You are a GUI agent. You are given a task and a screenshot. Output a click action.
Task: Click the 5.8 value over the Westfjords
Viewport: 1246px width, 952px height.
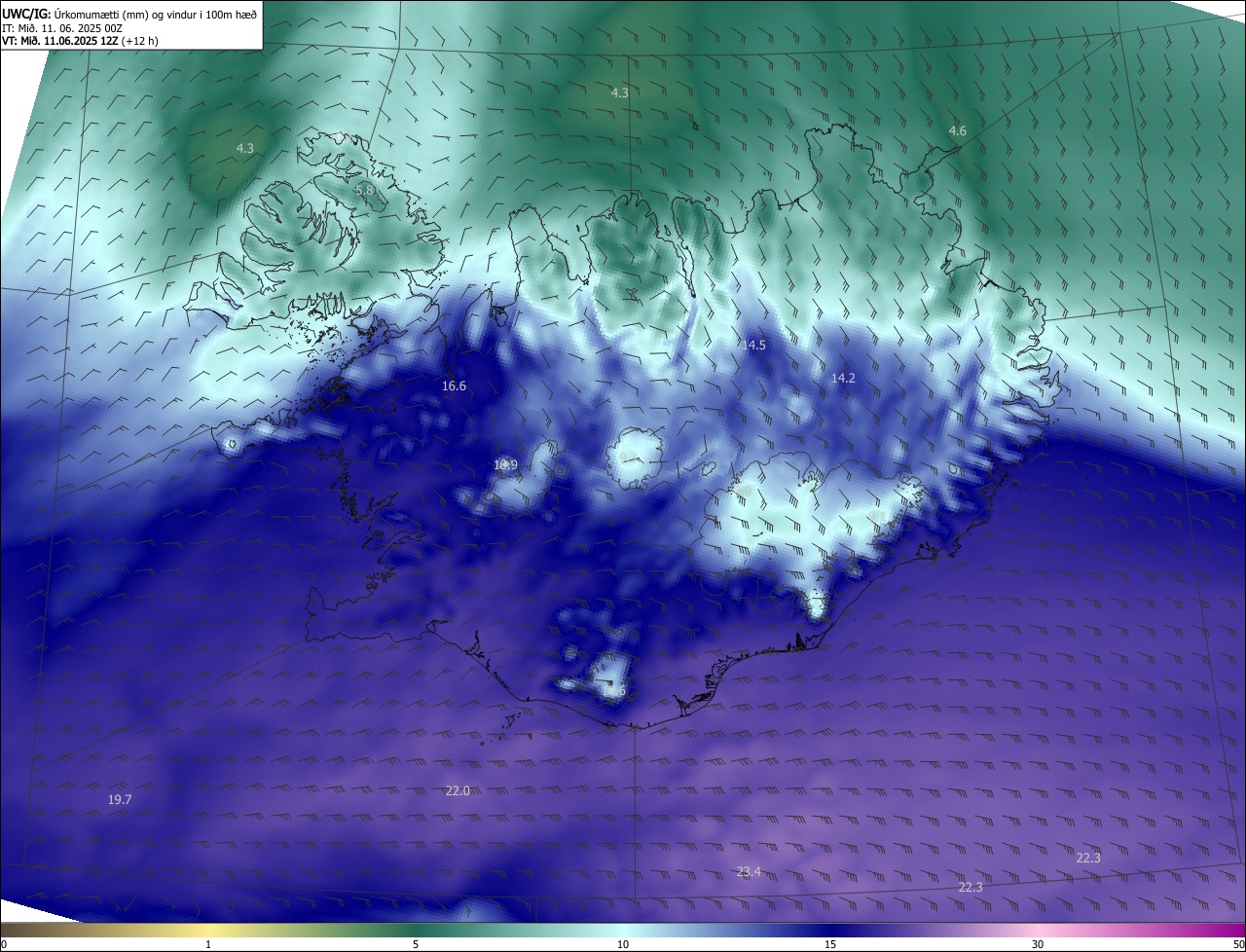(364, 191)
